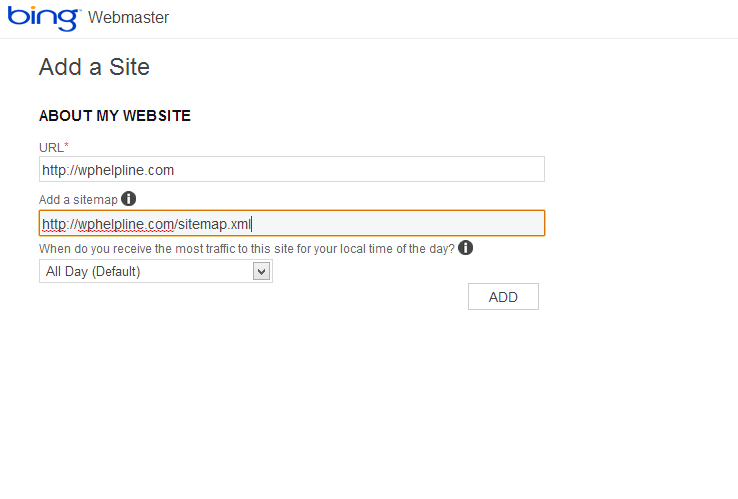Click the ABOUT MY WEBSITE section heading
This screenshot has width=738, height=499.
tap(115, 116)
